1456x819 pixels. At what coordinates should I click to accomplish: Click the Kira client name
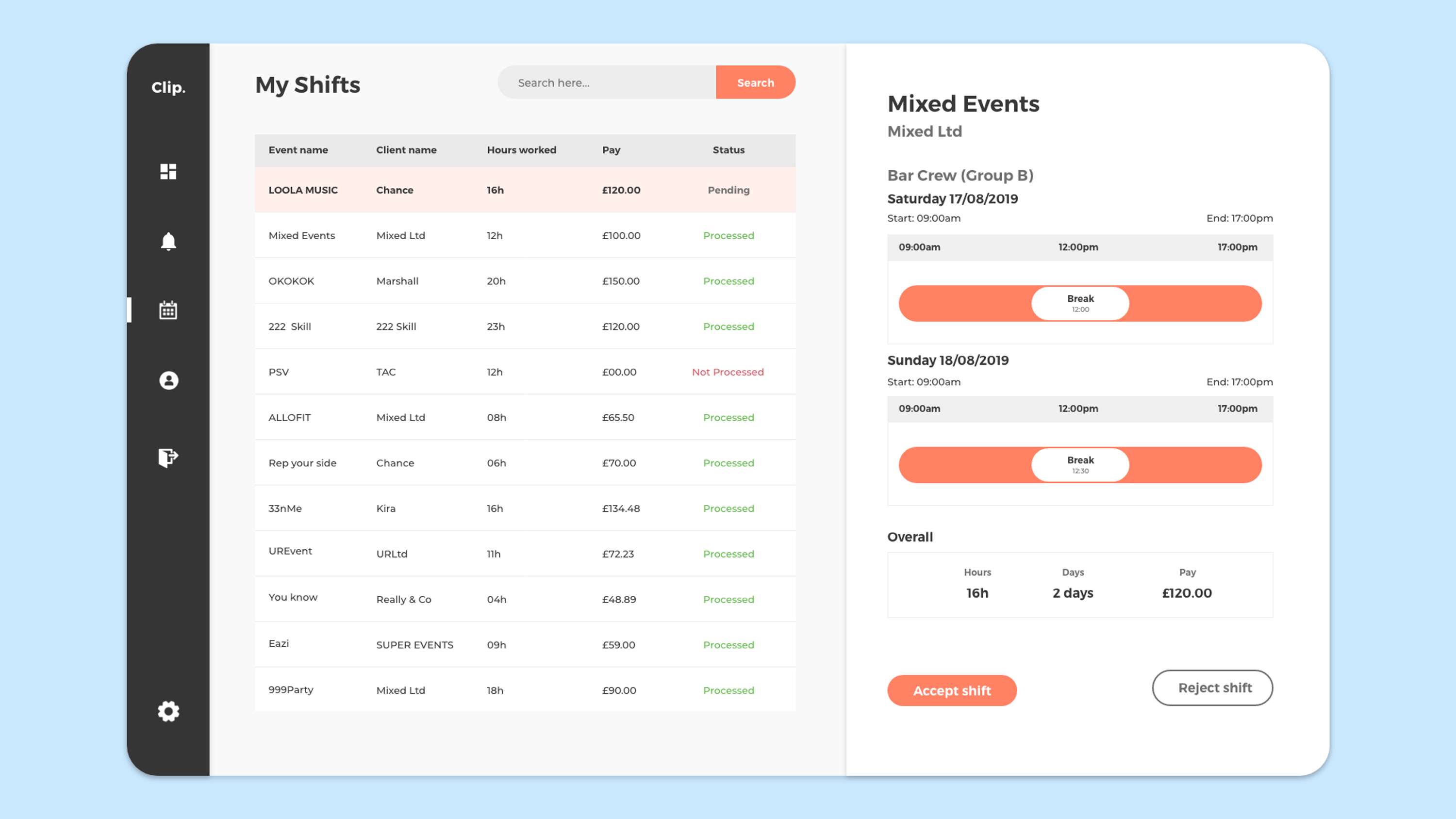coord(386,508)
